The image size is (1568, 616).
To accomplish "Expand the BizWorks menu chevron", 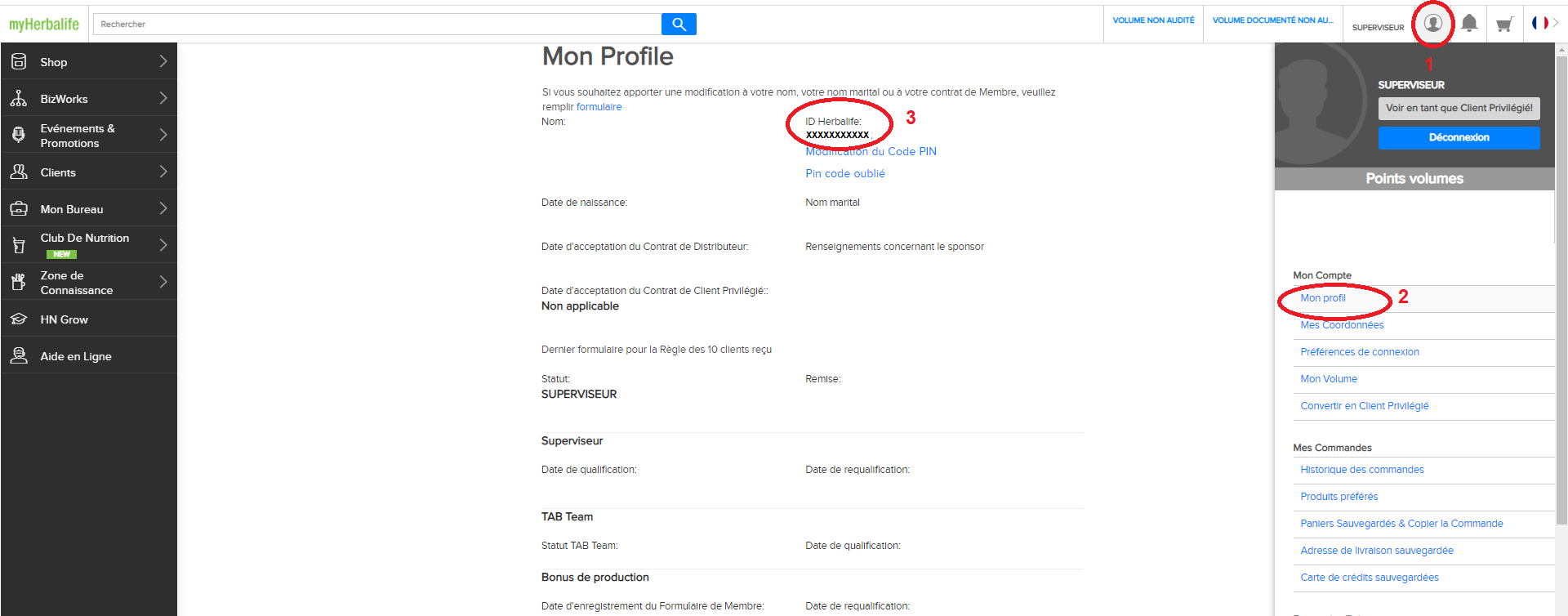I will pyautogui.click(x=163, y=98).
